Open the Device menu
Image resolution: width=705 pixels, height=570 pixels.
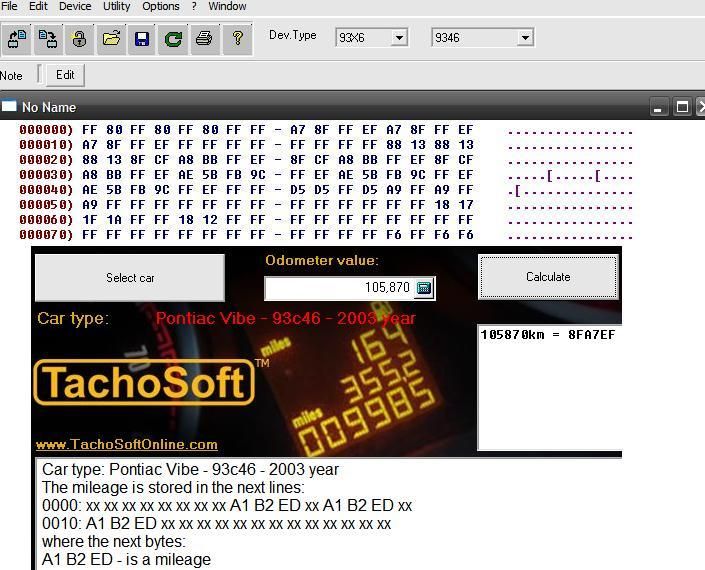(75, 6)
